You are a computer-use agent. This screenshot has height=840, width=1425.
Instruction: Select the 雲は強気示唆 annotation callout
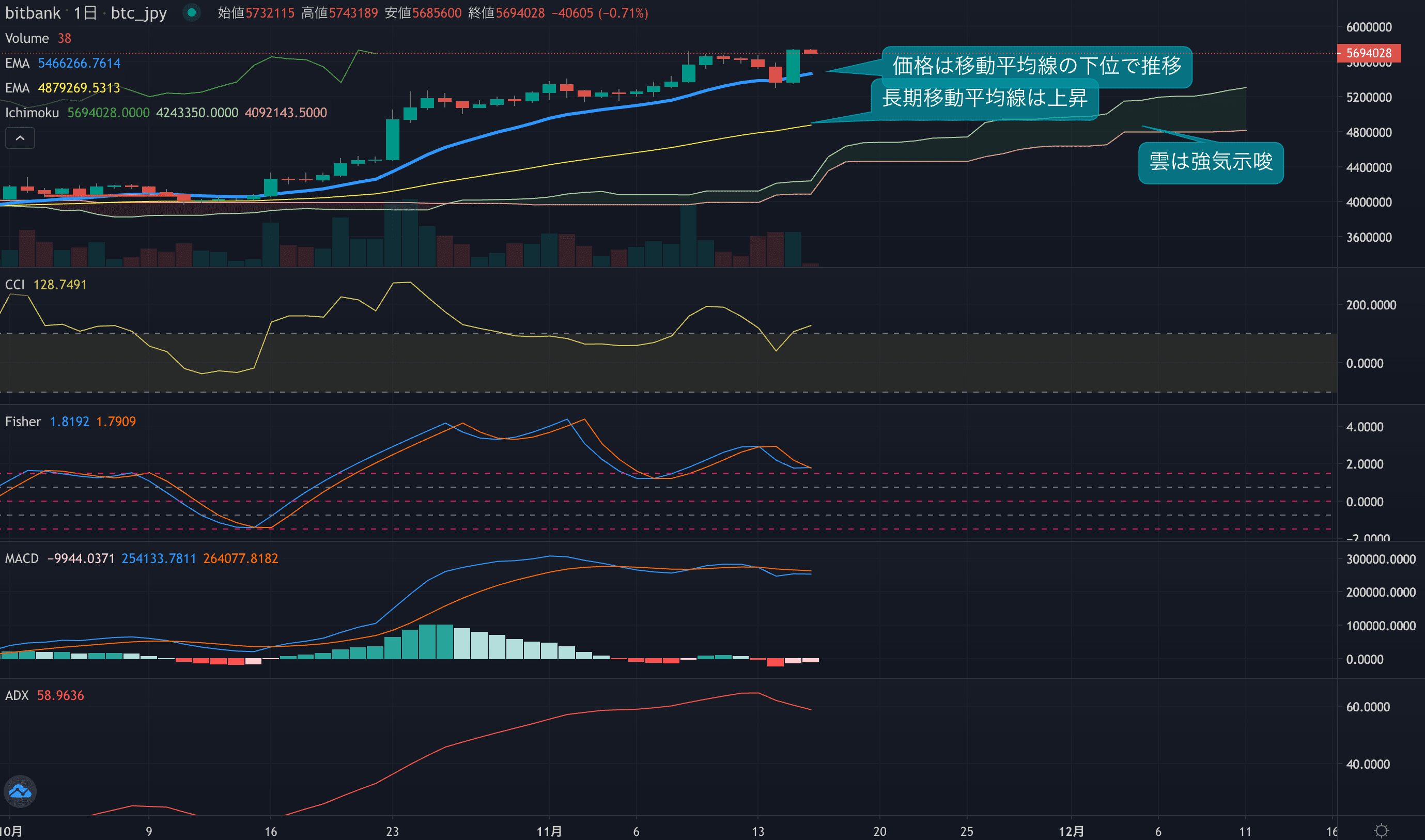1211,162
